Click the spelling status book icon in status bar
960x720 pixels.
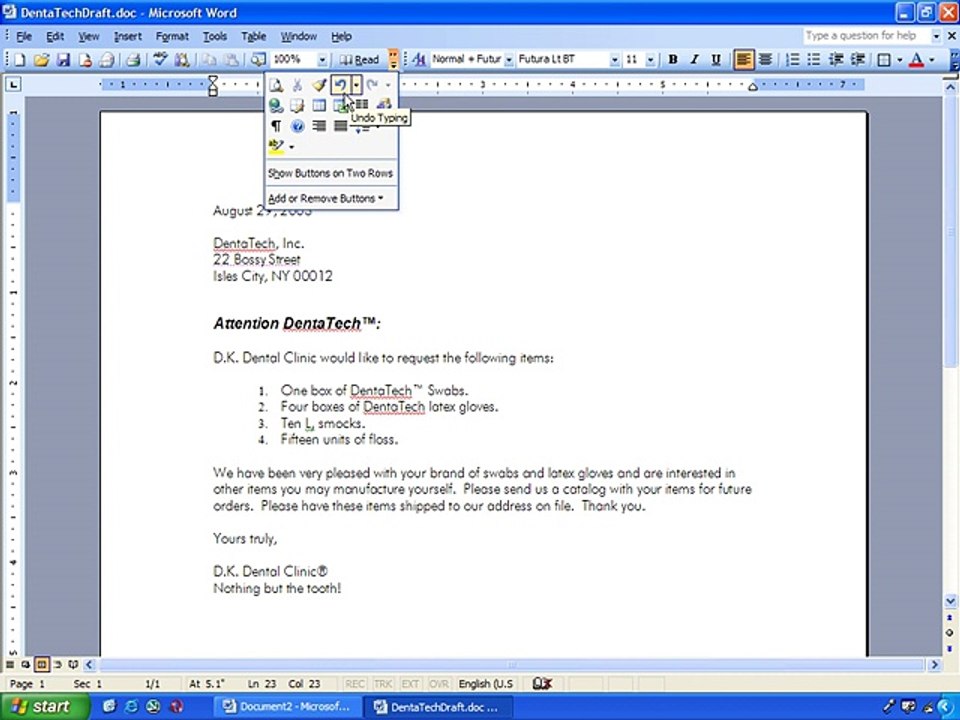[542, 683]
